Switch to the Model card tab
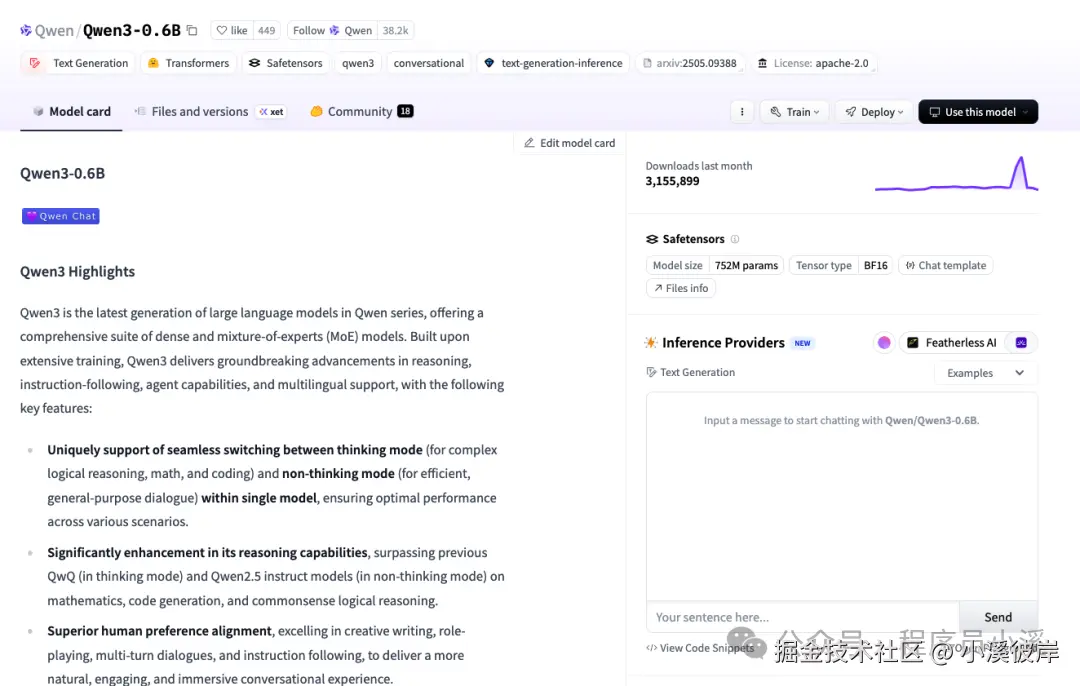 72,112
